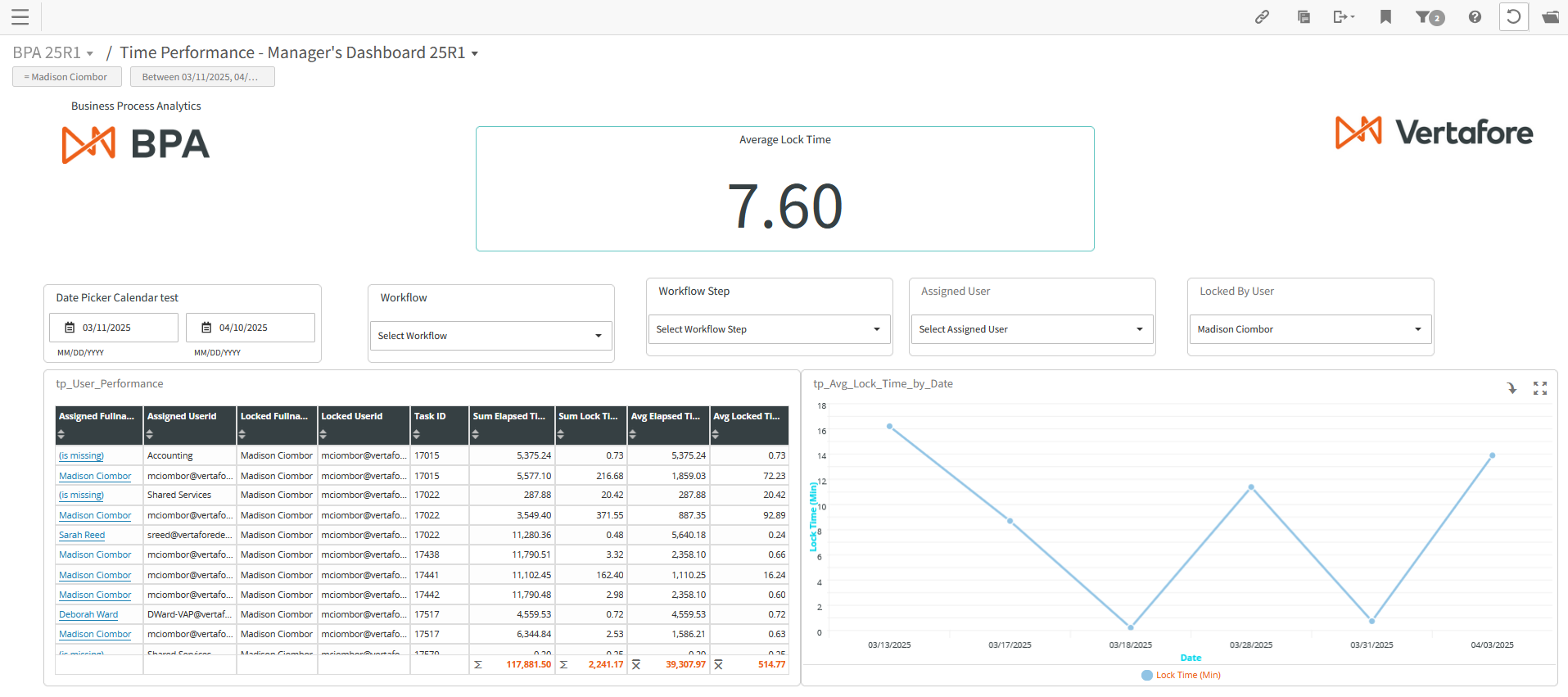Open the Select Workflow dropdown
The image size is (1568, 697).
490,336
